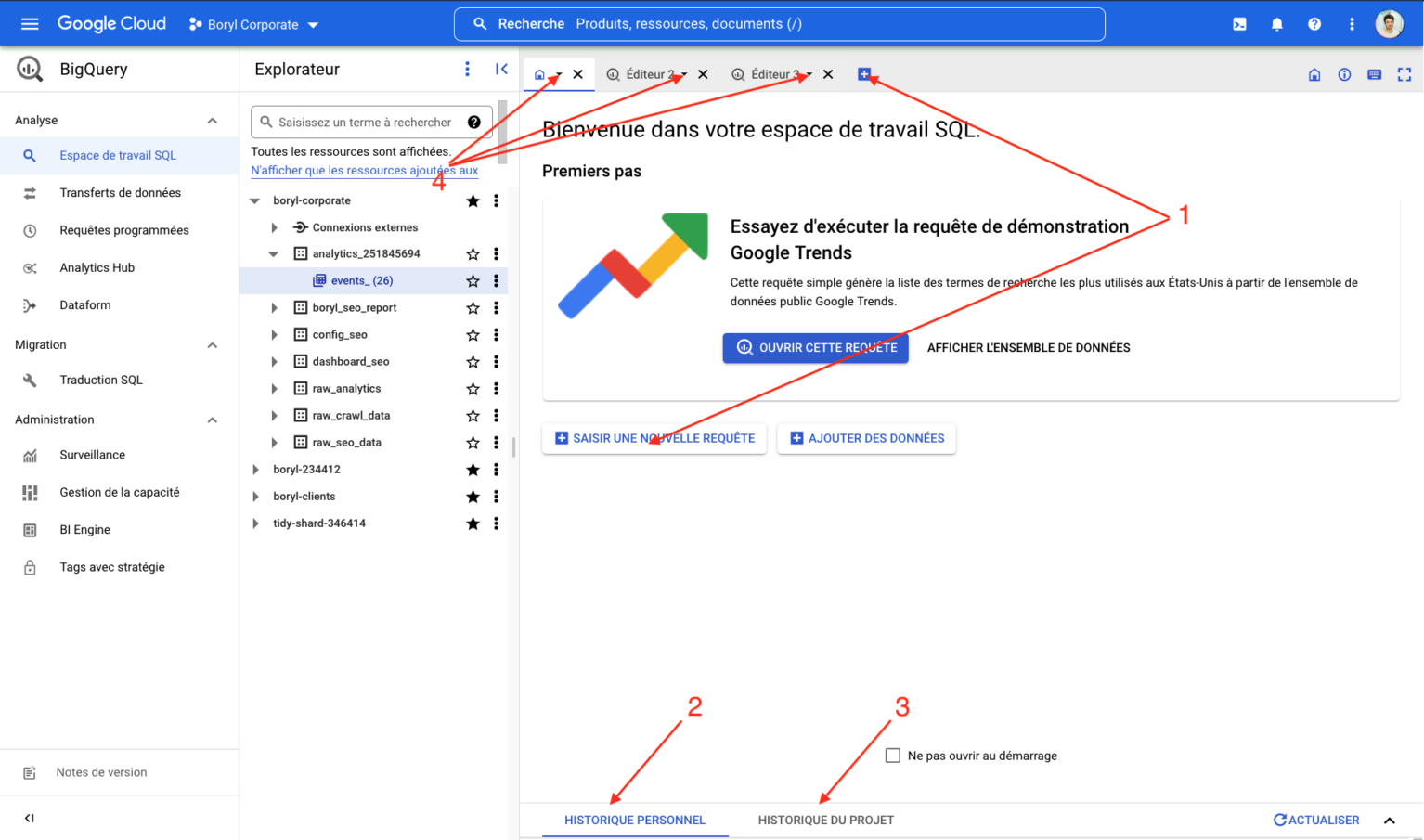Open the keyboard shortcuts panel

1374,74
